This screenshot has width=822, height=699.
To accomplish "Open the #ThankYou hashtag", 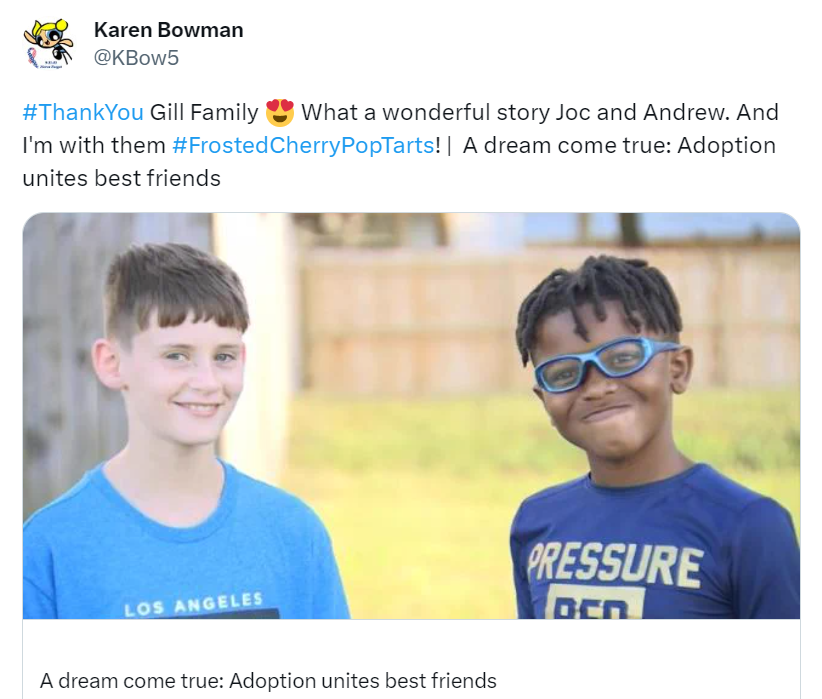I will coord(83,112).
